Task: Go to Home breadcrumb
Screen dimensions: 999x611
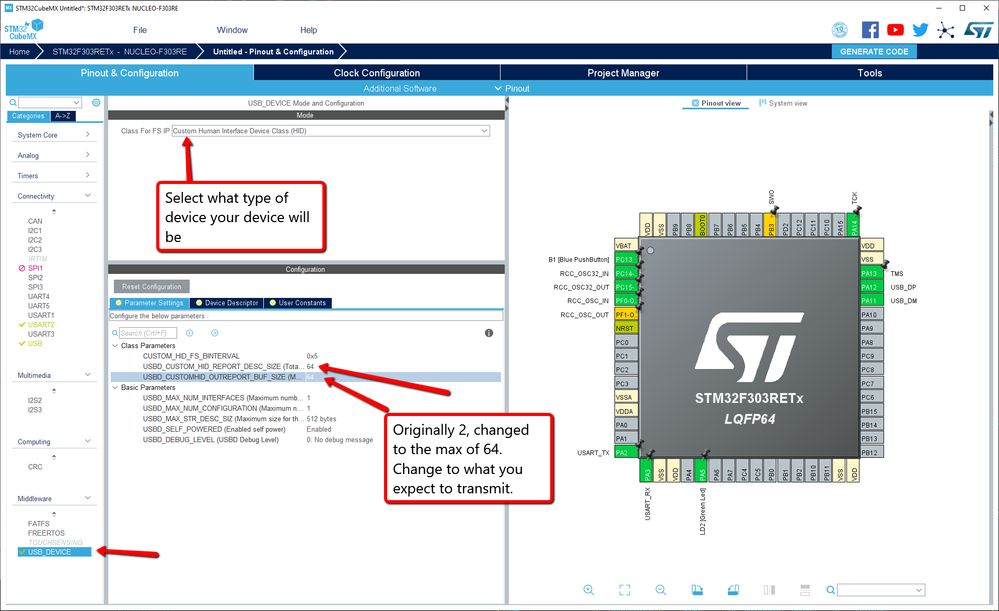Action: pos(19,52)
